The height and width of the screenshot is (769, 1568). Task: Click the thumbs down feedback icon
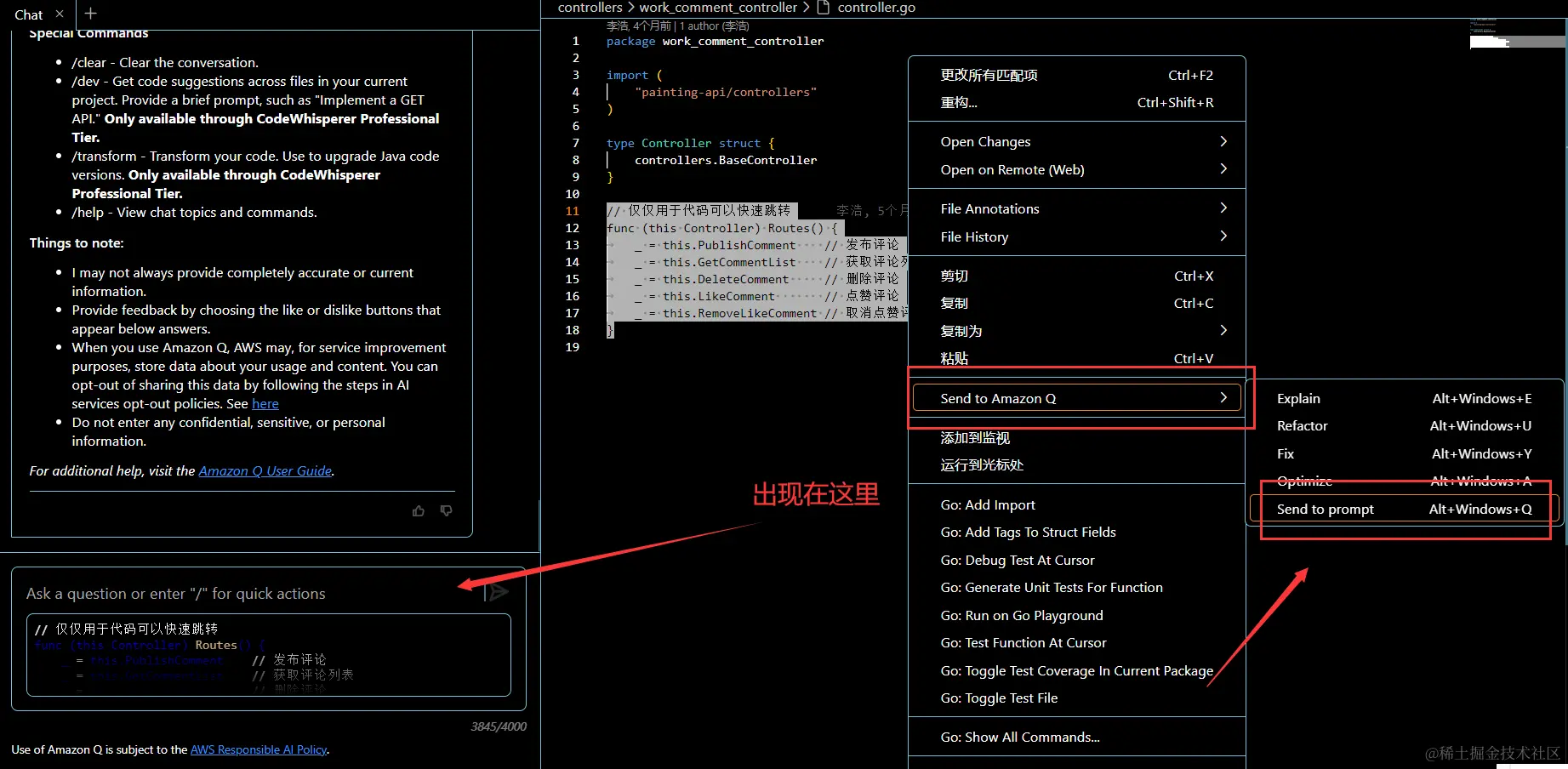[446, 510]
